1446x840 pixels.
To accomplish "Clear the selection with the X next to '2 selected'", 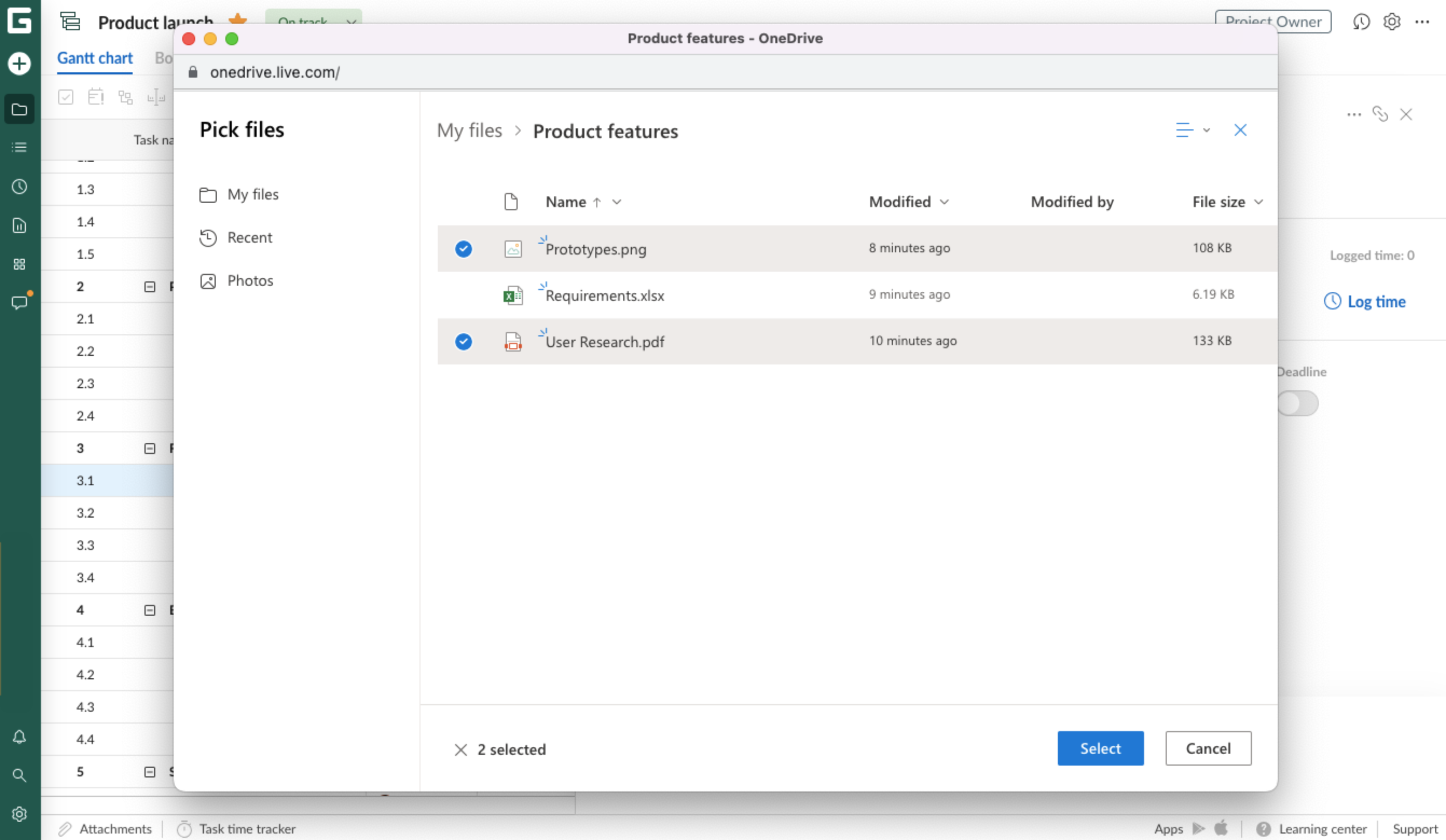I will pos(461,749).
